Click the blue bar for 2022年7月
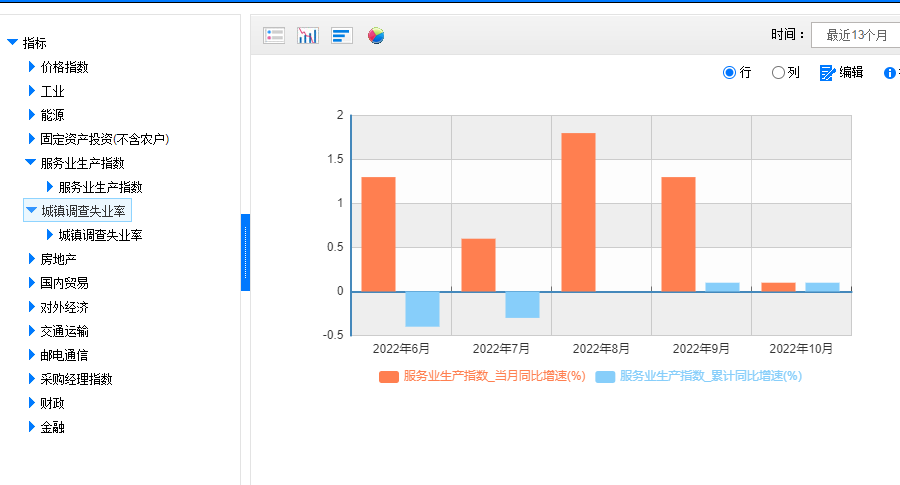900x485 pixels. click(x=522, y=305)
